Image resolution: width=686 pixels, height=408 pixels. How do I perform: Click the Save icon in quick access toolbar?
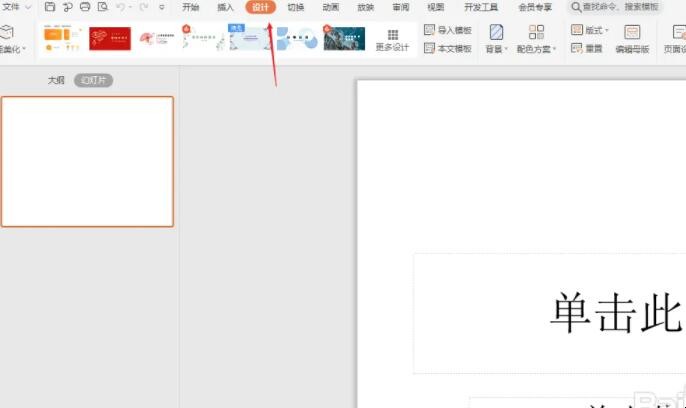tap(50, 7)
